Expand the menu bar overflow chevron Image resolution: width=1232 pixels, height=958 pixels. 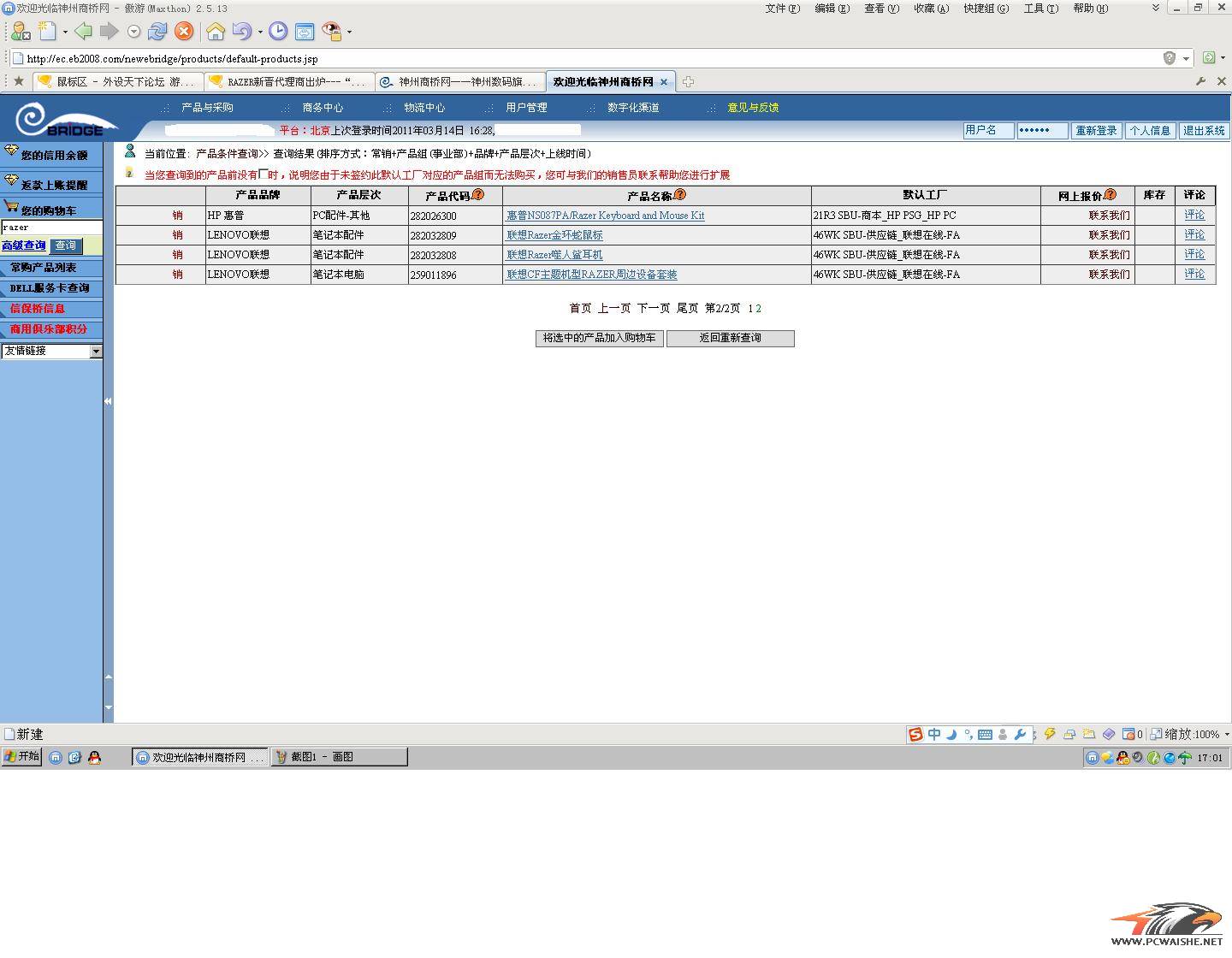pyautogui.click(x=1156, y=8)
